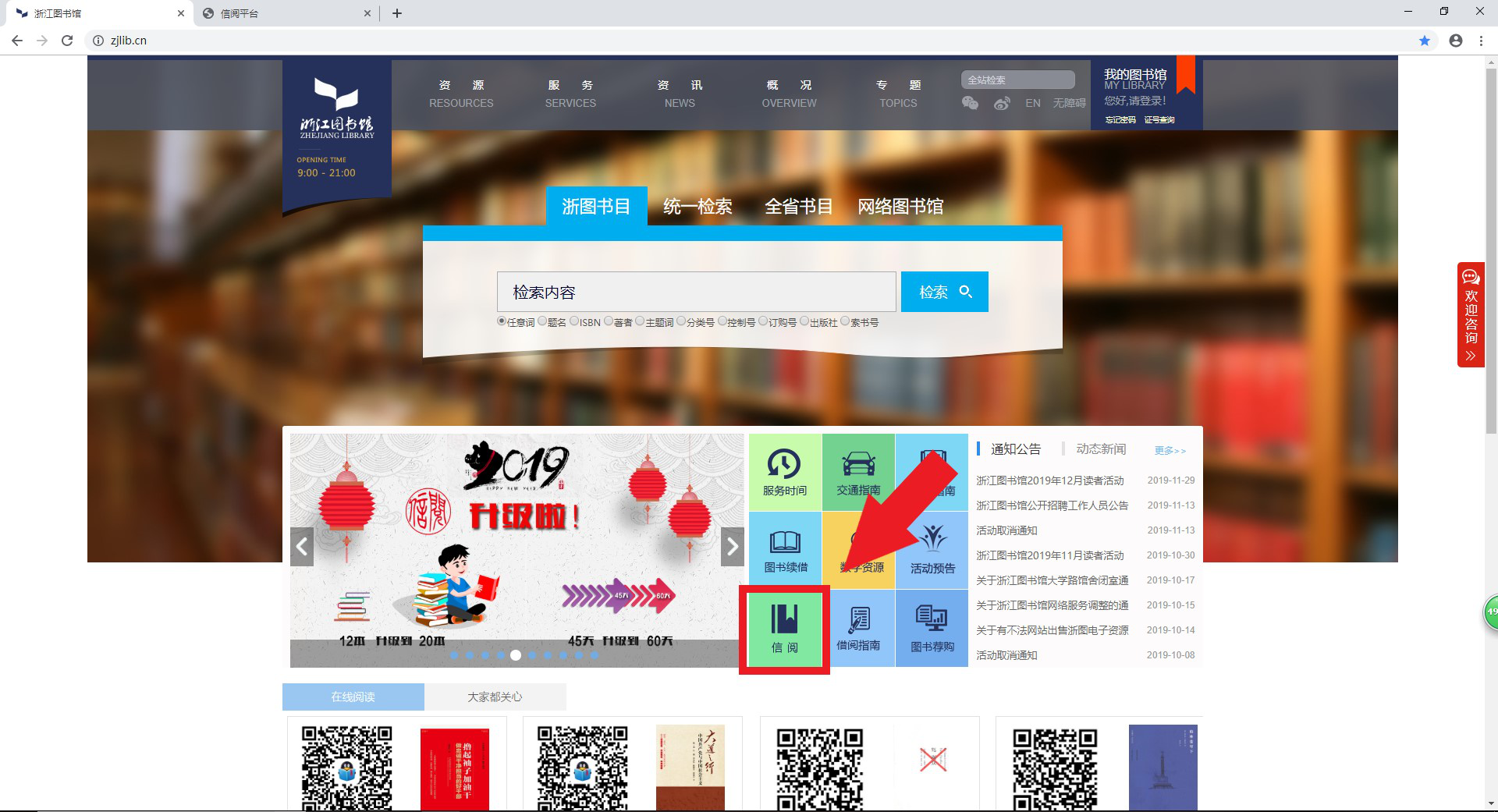Screen dimensions: 1498x812
Task: Switch to the 统一检索 search tab
Action: [698, 207]
